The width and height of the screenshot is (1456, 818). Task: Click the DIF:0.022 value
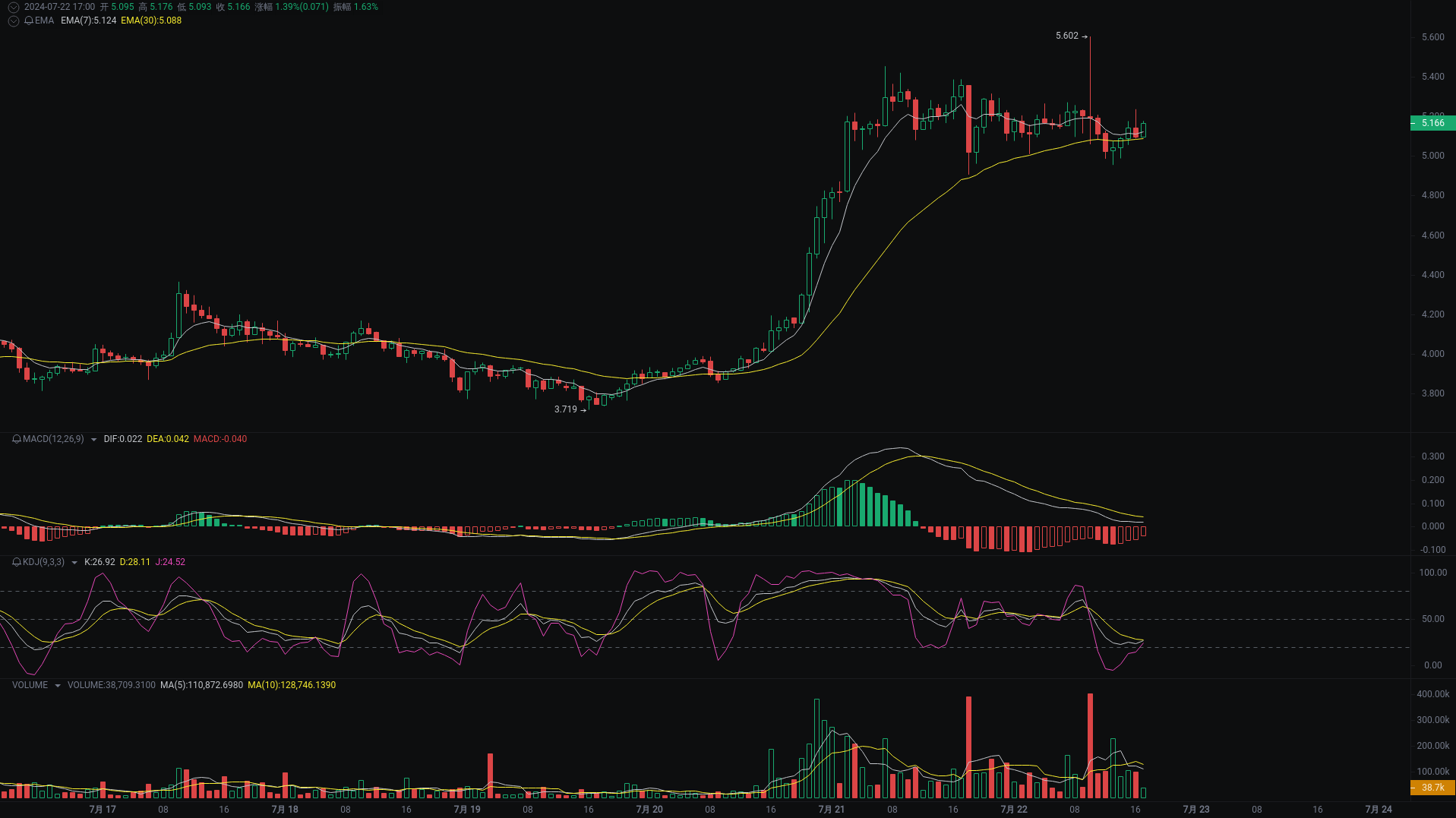[x=123, y=439]
